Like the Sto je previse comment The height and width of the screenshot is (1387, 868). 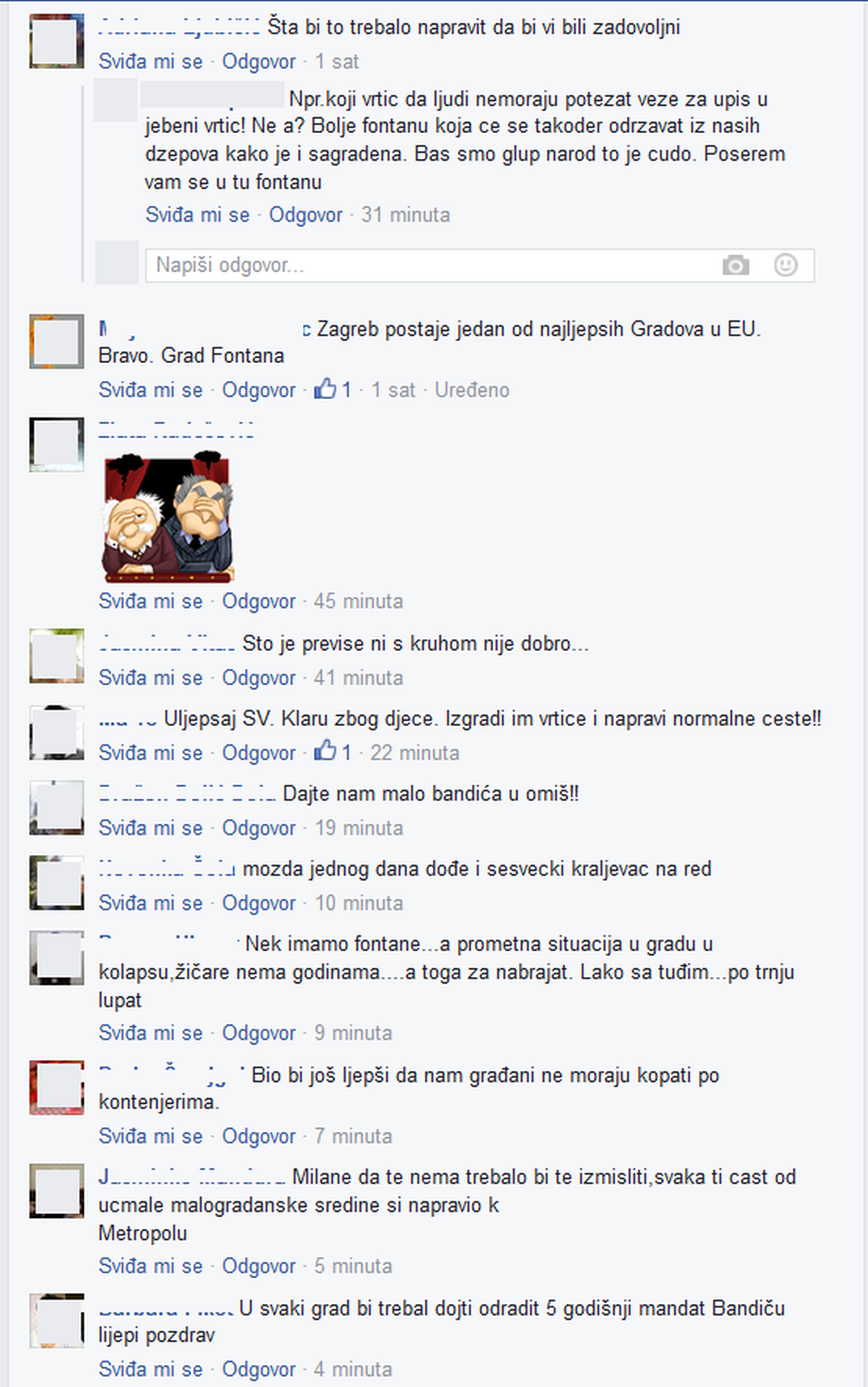click(151, 678)
